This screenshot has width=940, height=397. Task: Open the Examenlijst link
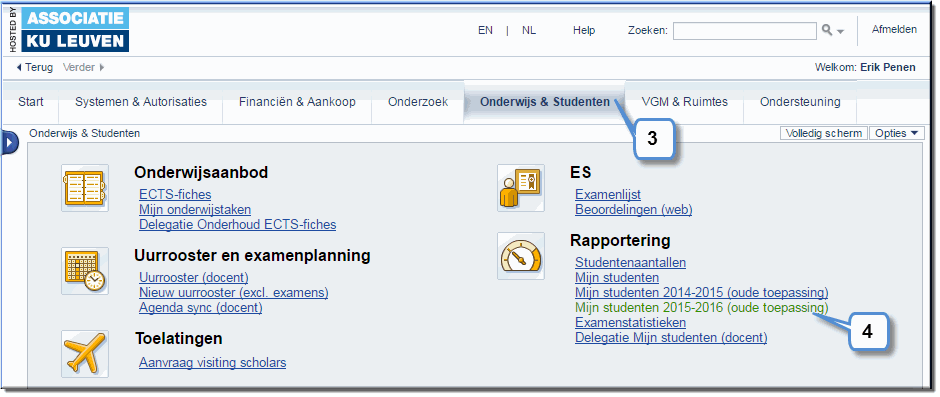(608, 194)
